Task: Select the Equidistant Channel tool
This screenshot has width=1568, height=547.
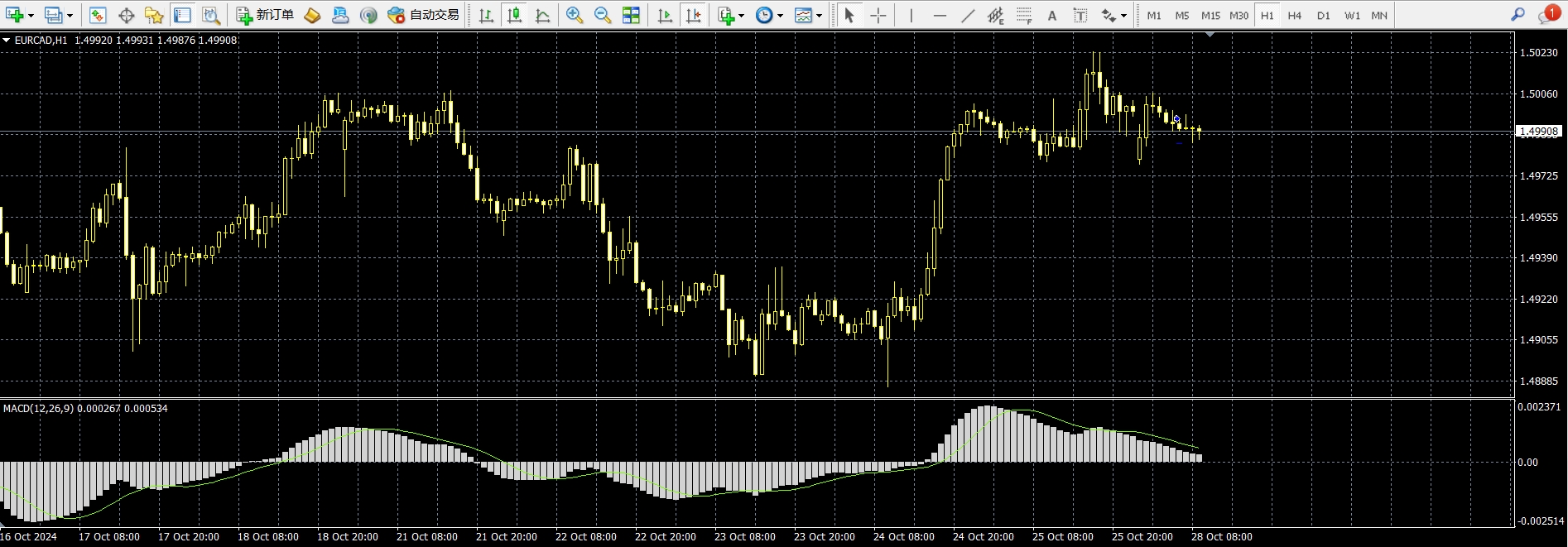Action: (996, 15)
